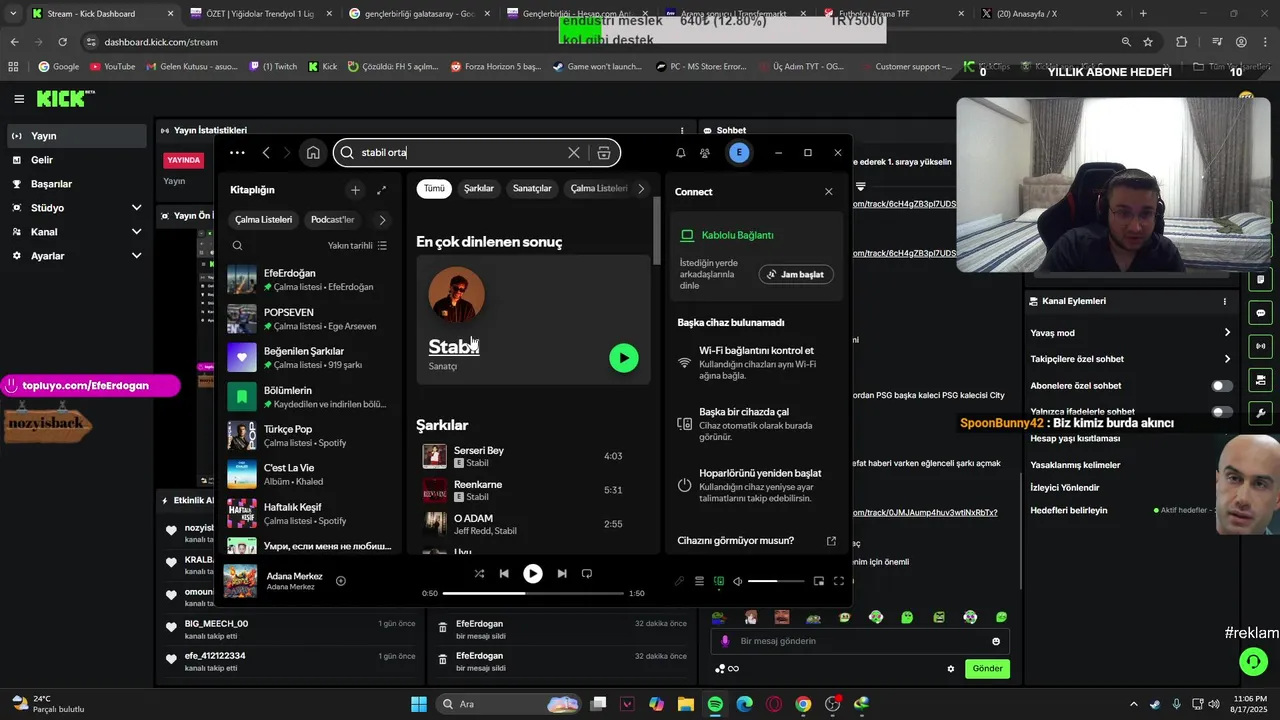Open Beğenilen Şarkılar playlist
1280x720 pixels.
coord(310,358)
